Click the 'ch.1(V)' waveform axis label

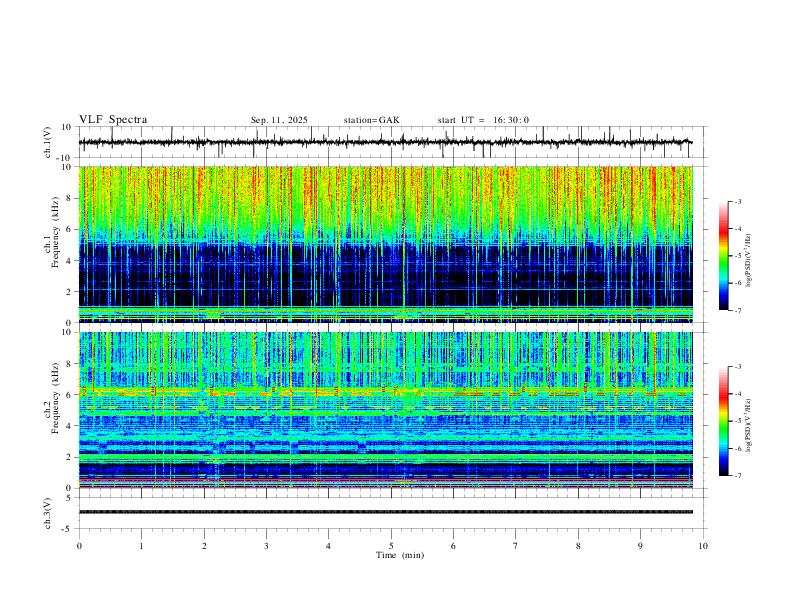pos(48,142)
